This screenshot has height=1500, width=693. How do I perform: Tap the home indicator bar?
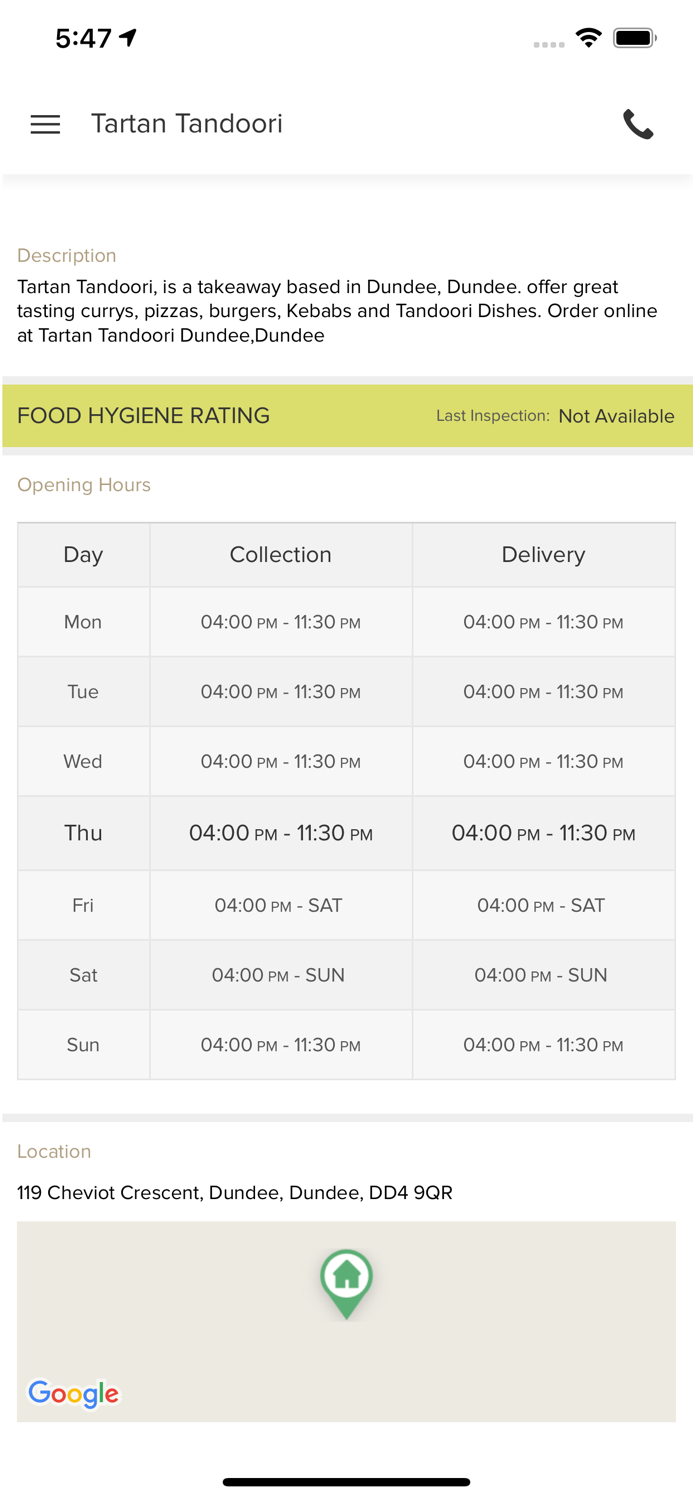pos(346,1482)
